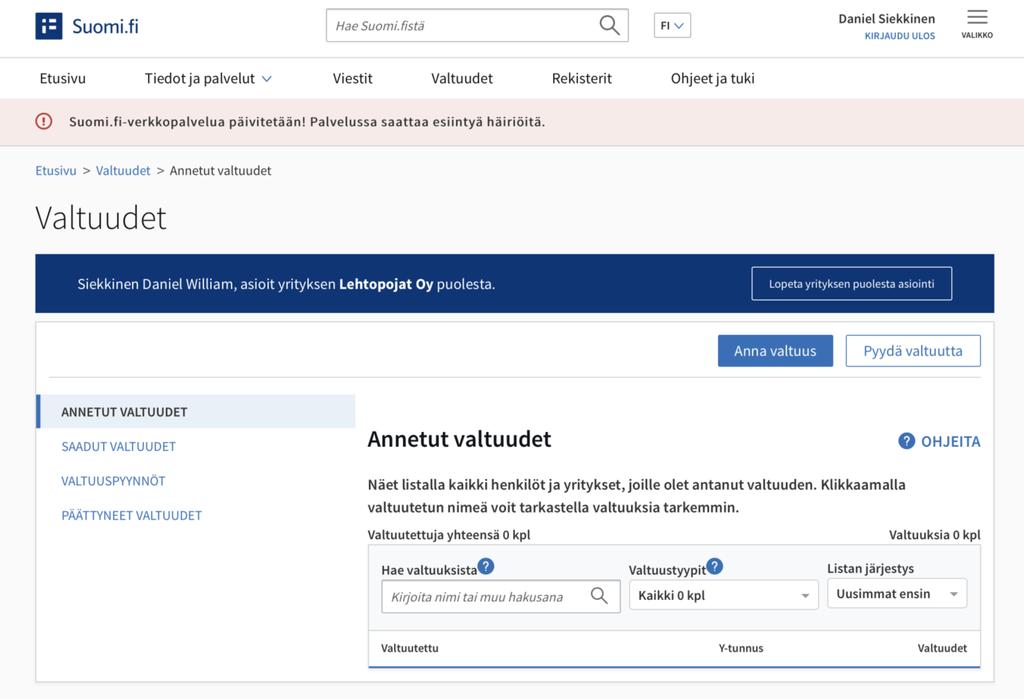Click the magnifier icon in valtuuksista search field
This screenshot has height=699, width=1024.
pos(599,596)
